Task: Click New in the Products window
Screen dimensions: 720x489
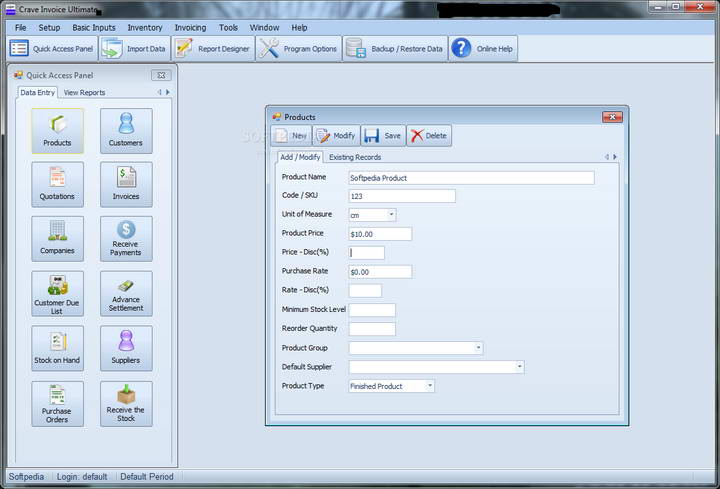Action: point(291,135)
